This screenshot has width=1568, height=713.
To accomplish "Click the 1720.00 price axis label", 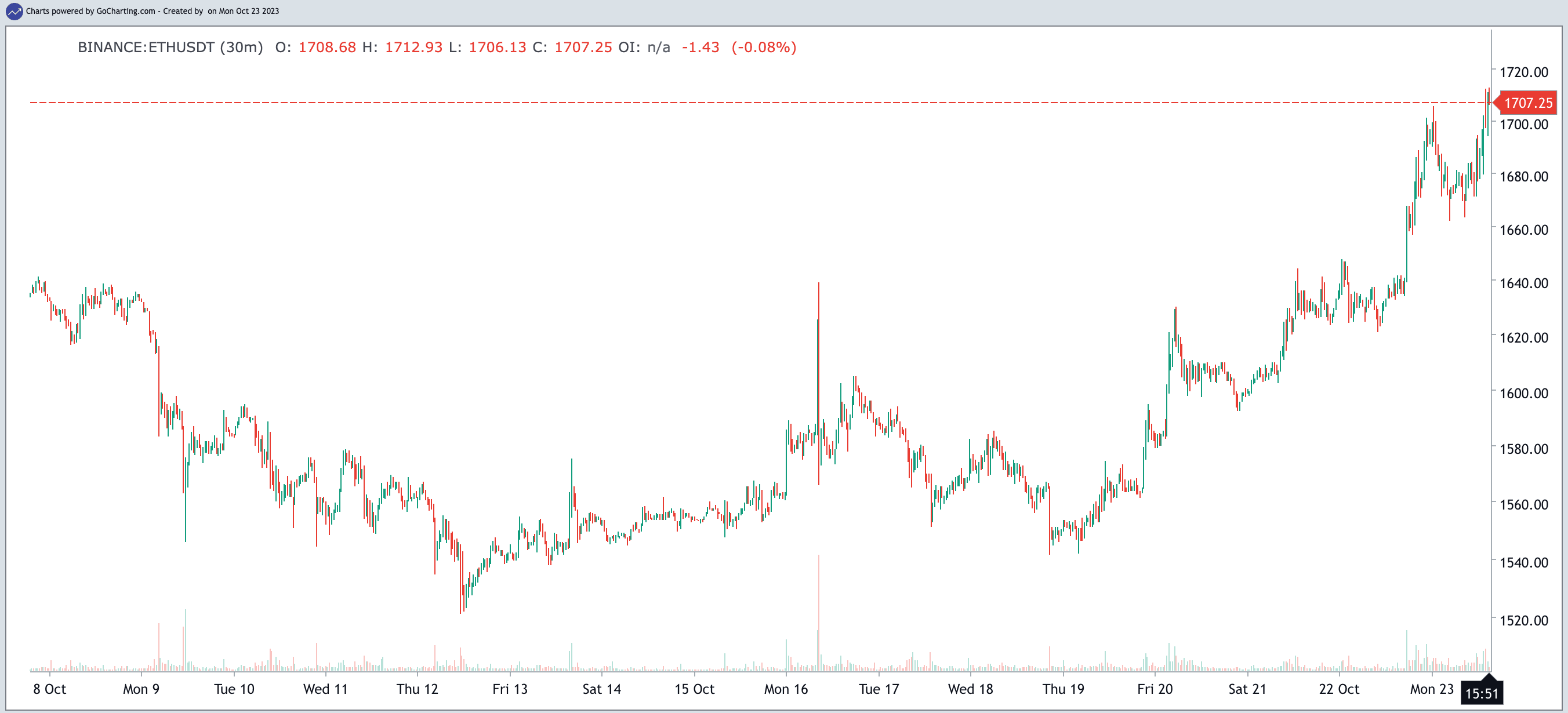I will click(x=1523, y=72).
